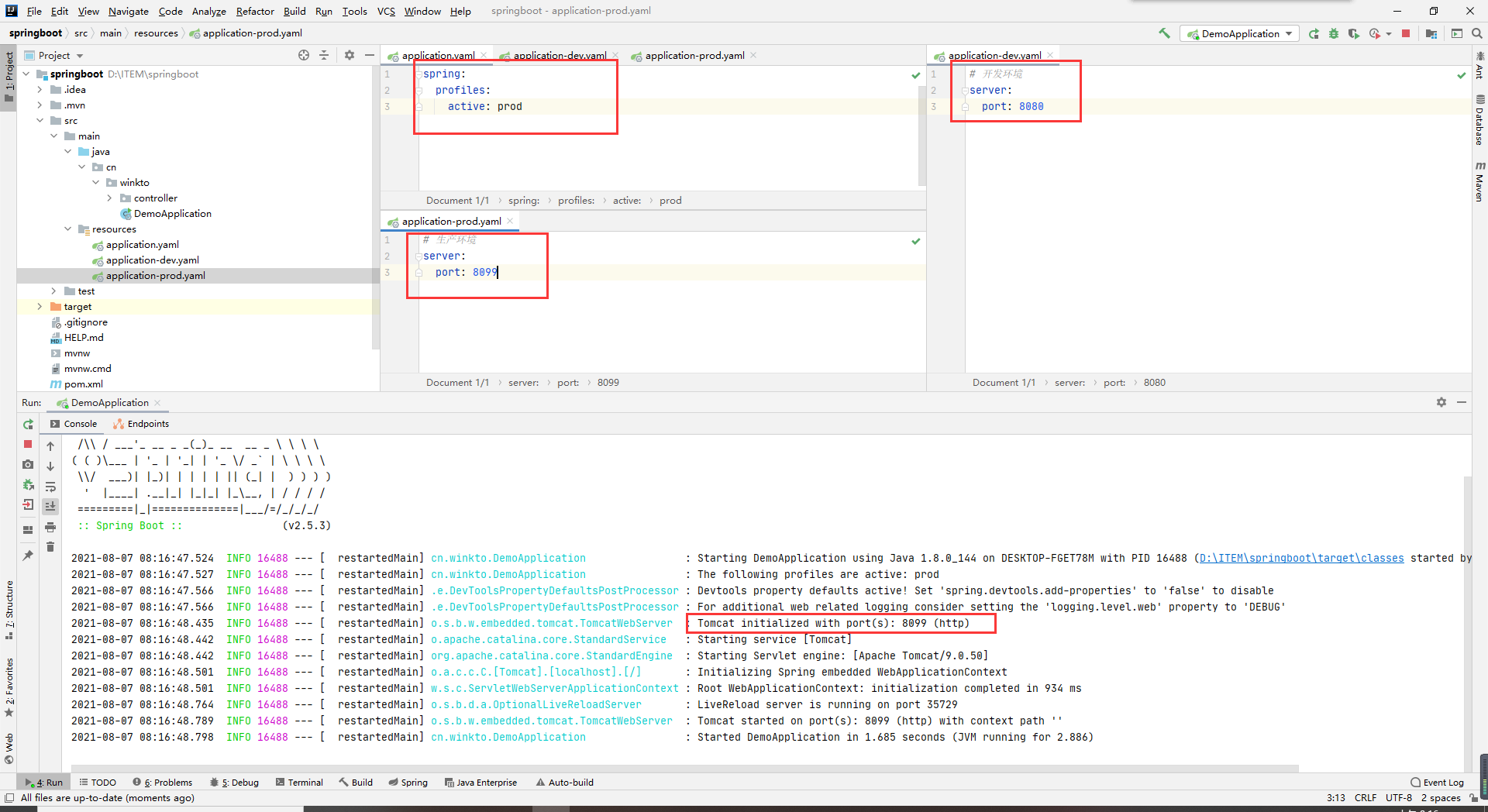The image size is (1488, 812).
Task: Print console output with printer icon
Action: coord(50,527)
